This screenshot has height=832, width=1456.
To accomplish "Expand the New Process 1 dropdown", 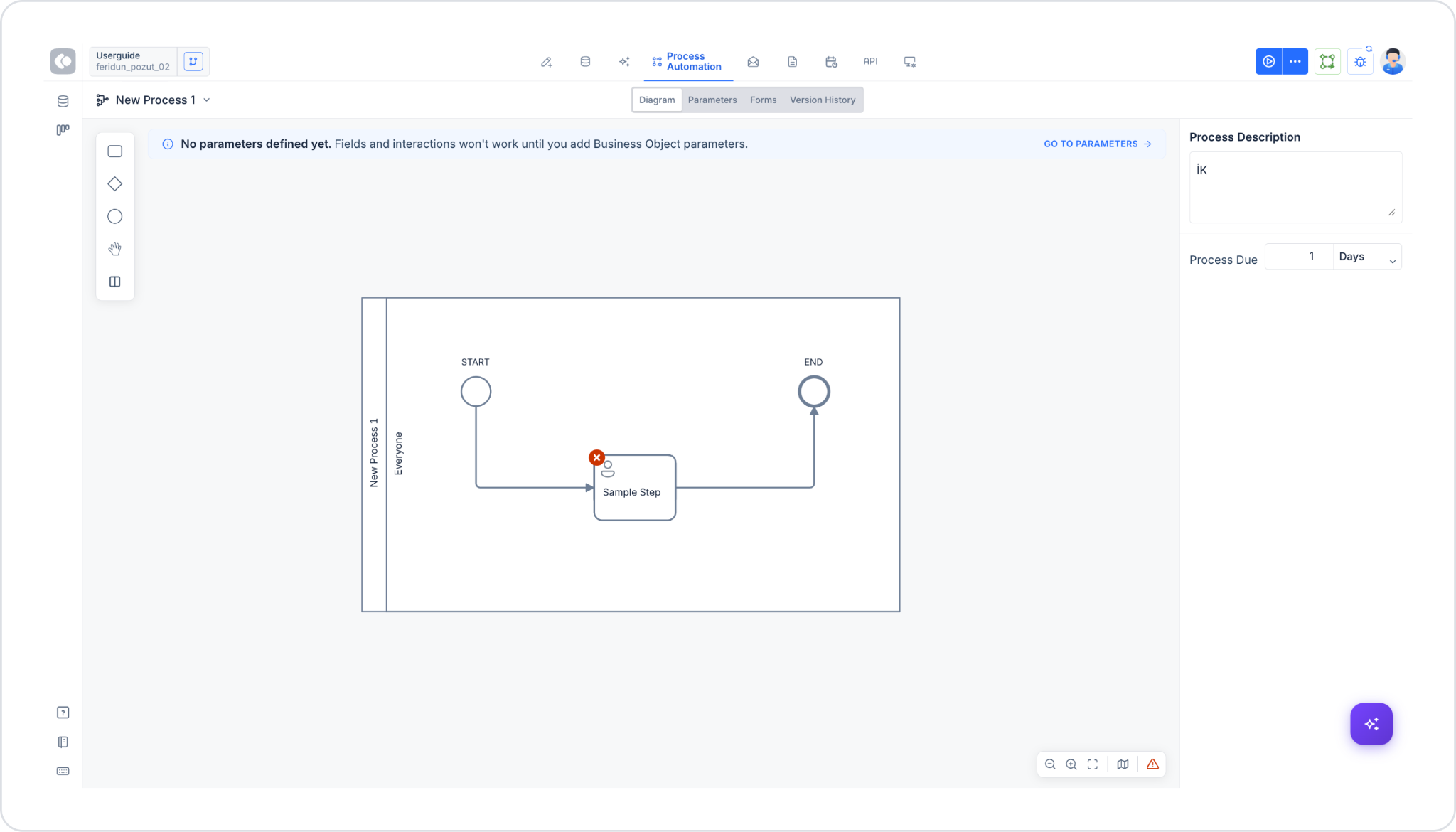I will tap(207, 100).
